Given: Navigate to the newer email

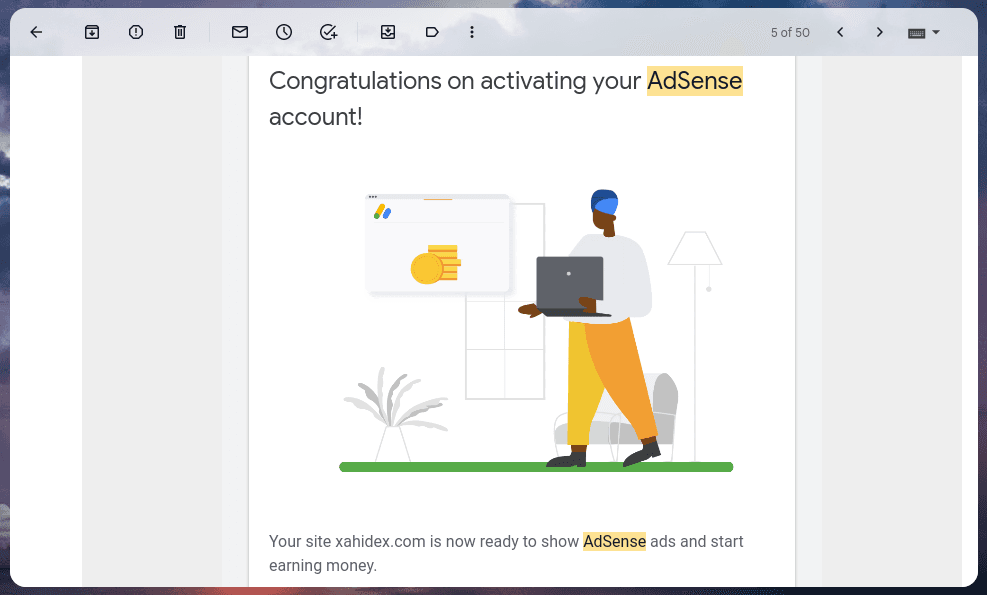Looking at the screenshot, I should pos(840,32).
